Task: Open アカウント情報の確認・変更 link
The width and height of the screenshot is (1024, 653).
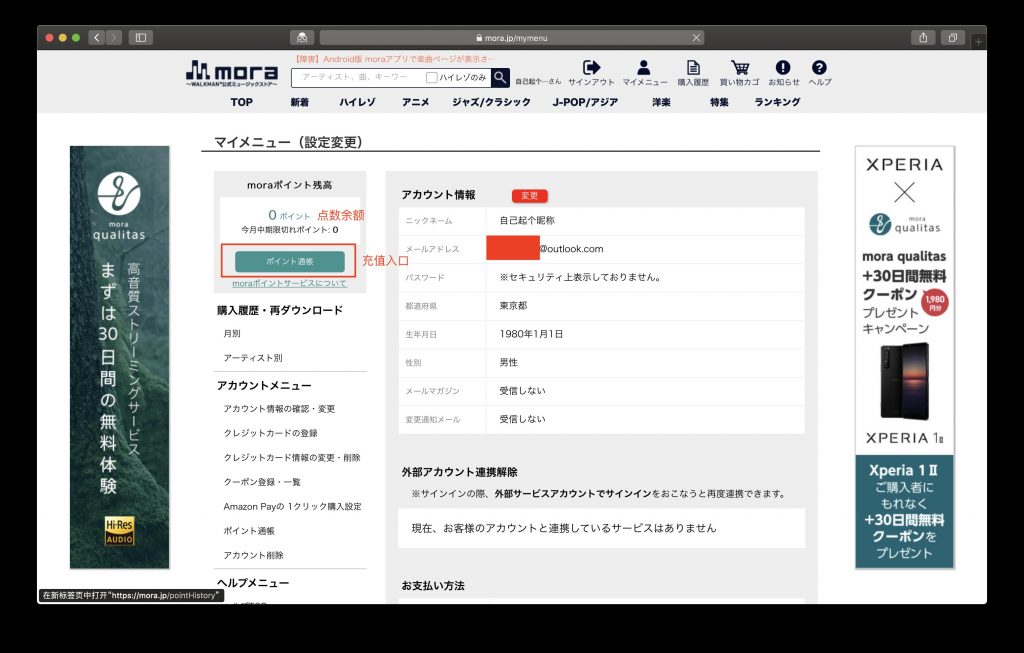Action: pos(279,409)
